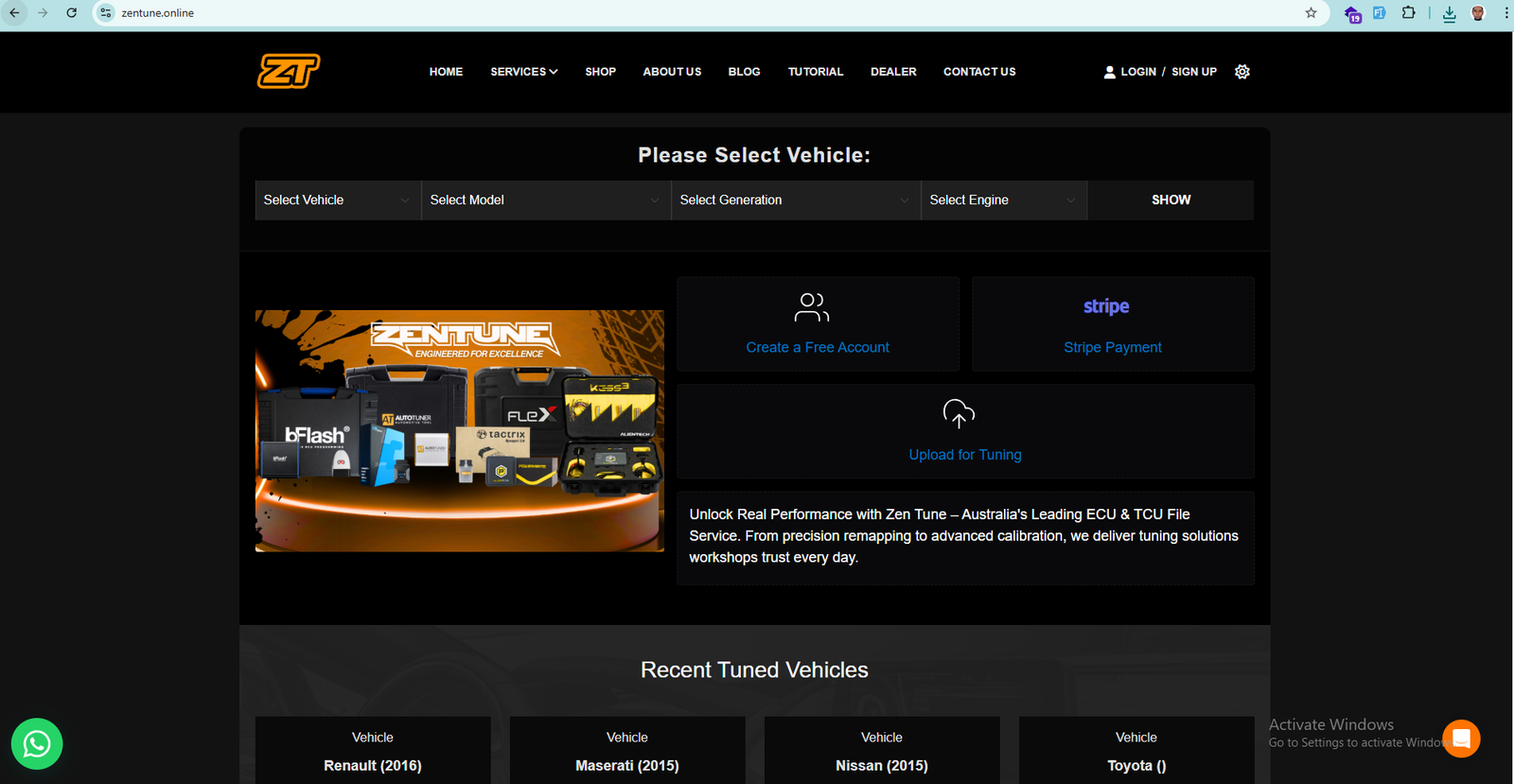Open the Tutorial page
Image resolution: width=1514 pixels, height=784 pixels.
[816, 72]
